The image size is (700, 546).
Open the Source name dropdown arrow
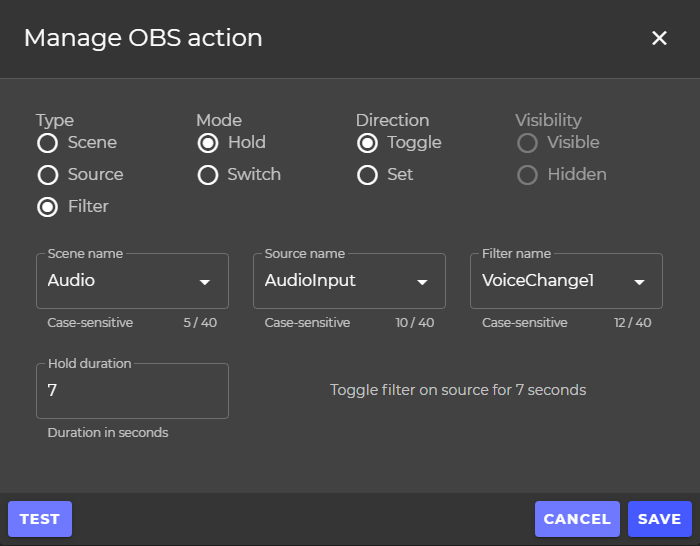[x=422, y=282]
